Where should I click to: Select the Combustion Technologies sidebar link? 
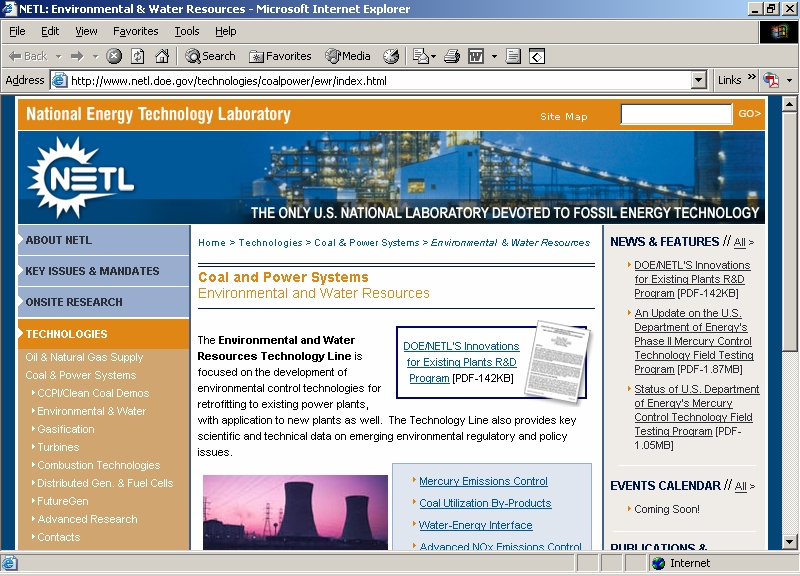coord(98,465)
